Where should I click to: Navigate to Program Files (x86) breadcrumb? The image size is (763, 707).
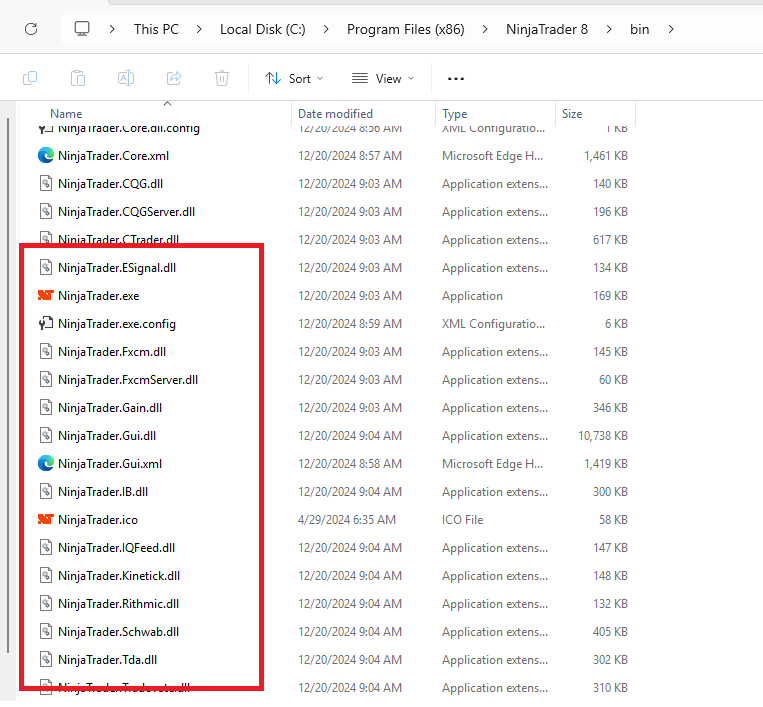pyautogui.click(x=406, y=29)
